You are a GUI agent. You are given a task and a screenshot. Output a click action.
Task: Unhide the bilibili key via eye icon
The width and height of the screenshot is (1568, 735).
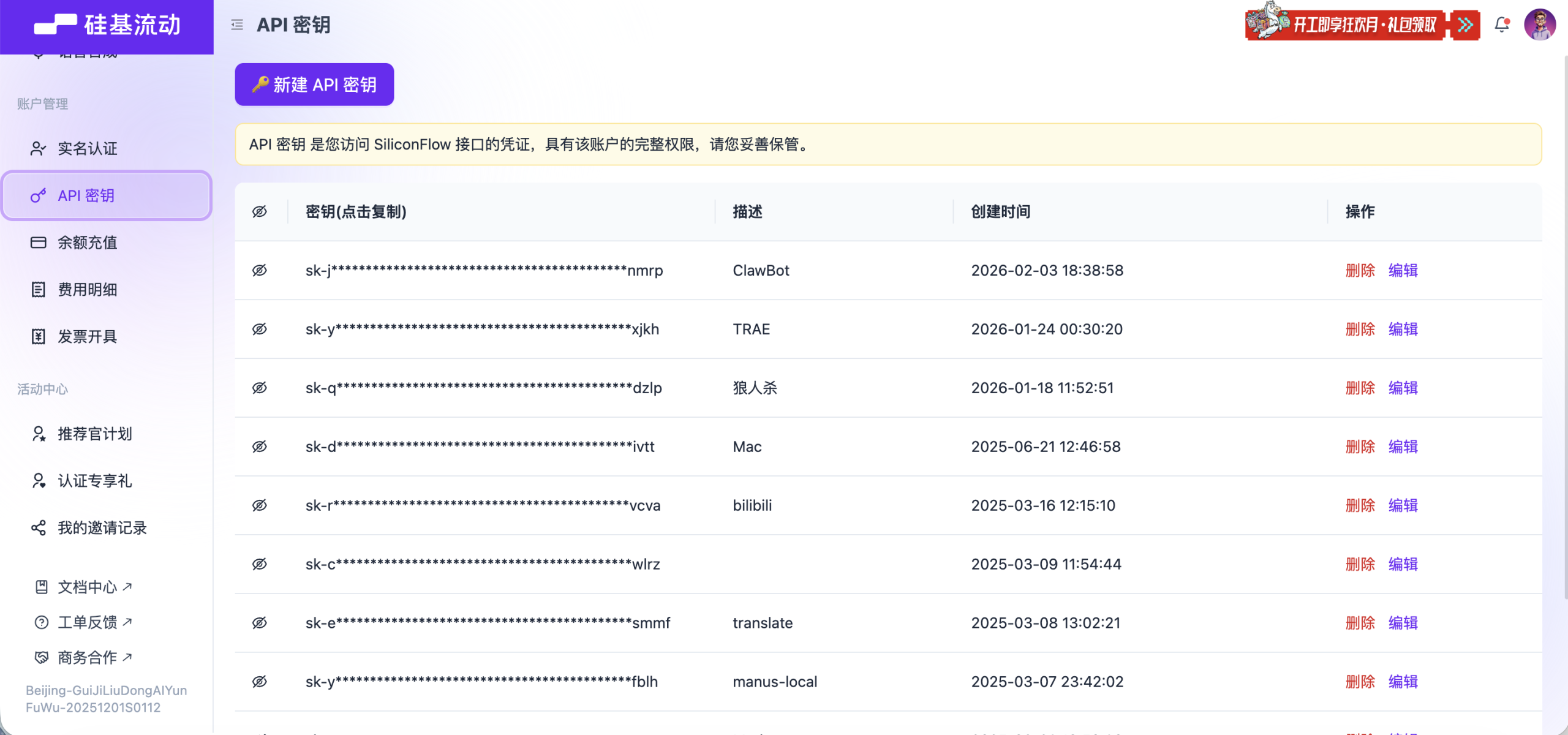click(260, 505)
